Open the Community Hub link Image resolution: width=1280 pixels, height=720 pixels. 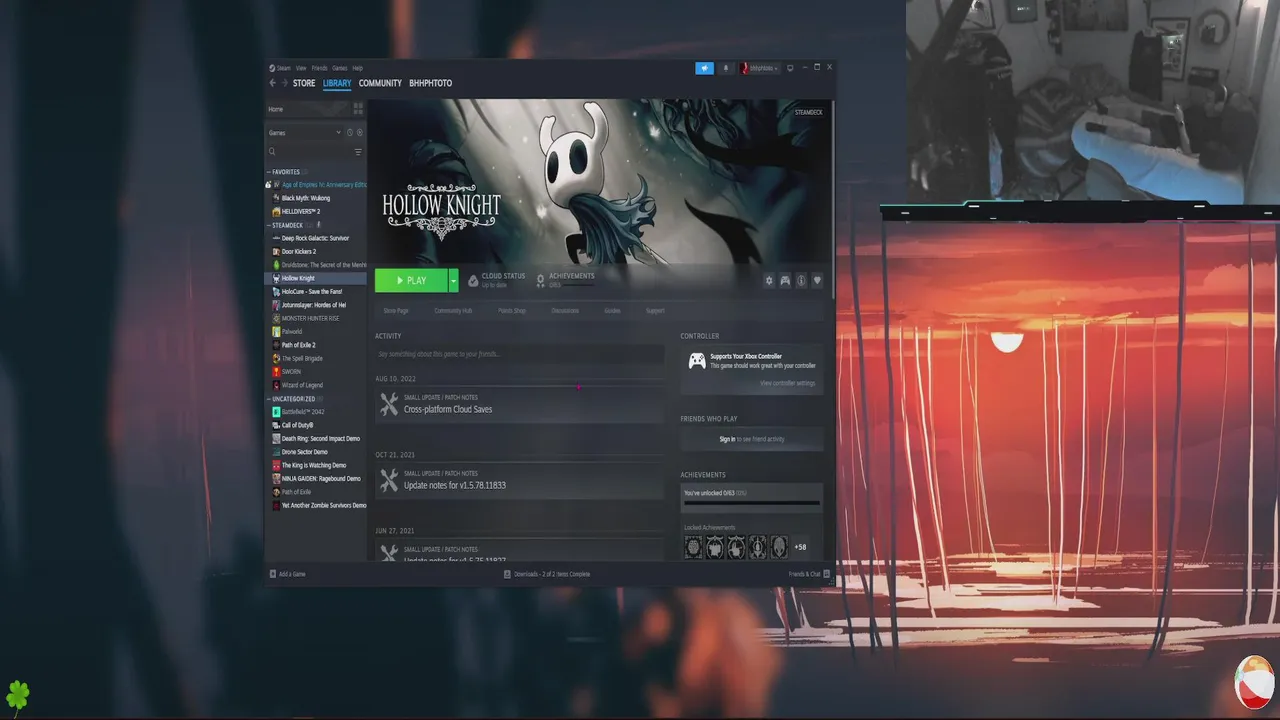(x=453, y=311)
